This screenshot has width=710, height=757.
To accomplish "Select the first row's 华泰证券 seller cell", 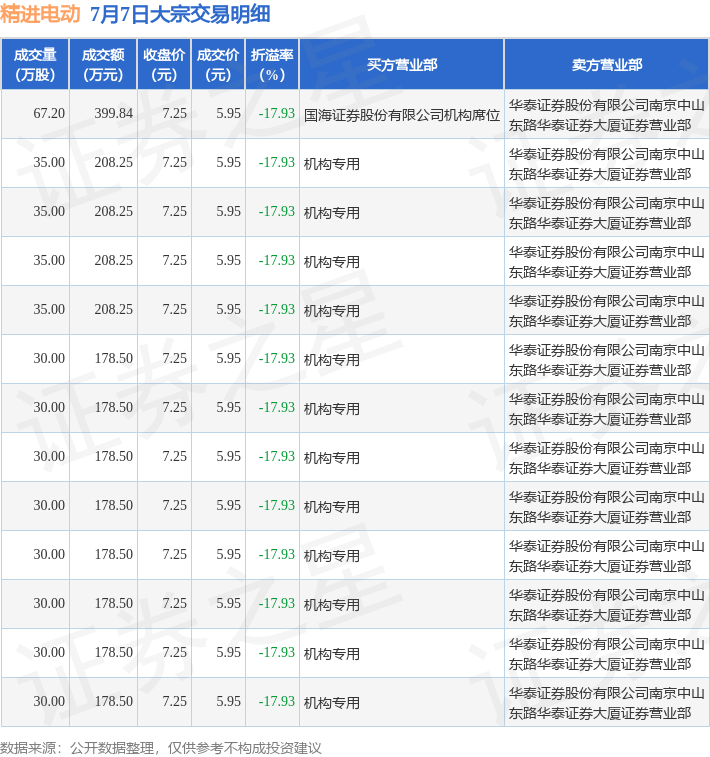I will click(x=606, y=115).
